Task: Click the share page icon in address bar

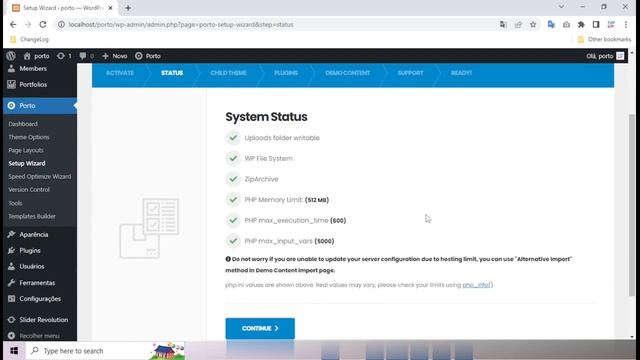Action: [518, 24]
